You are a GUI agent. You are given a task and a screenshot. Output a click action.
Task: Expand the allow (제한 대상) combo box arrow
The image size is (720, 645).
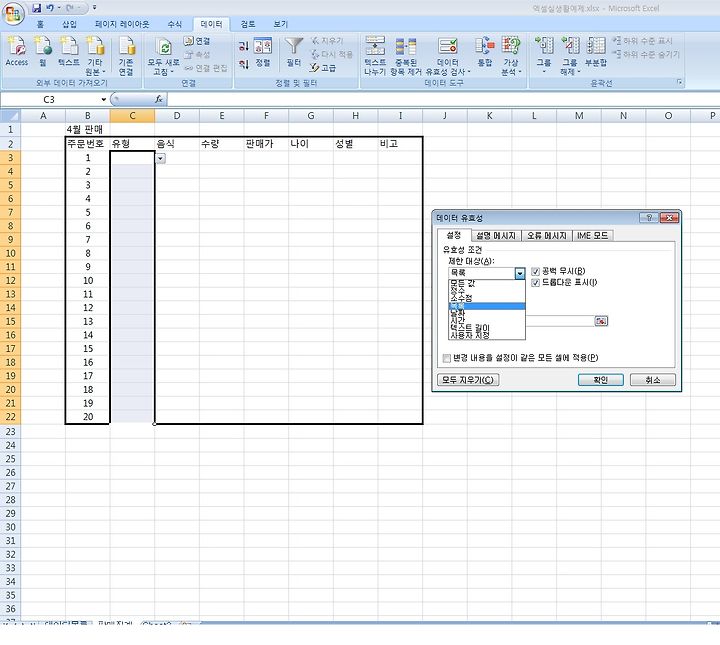(519, 273)
